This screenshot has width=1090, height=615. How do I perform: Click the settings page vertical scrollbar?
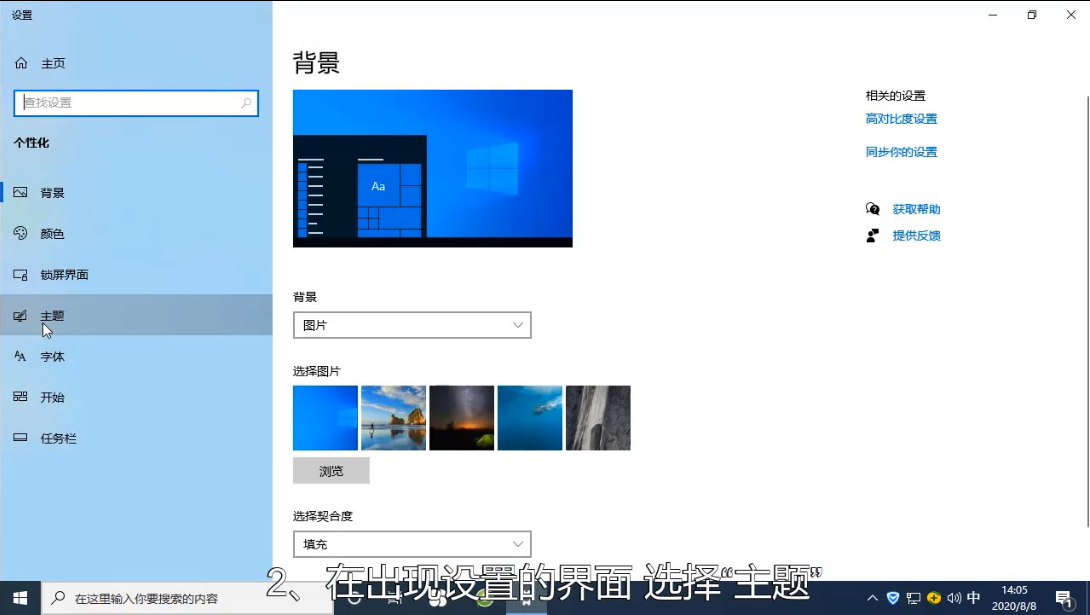tap(1087, 311)
